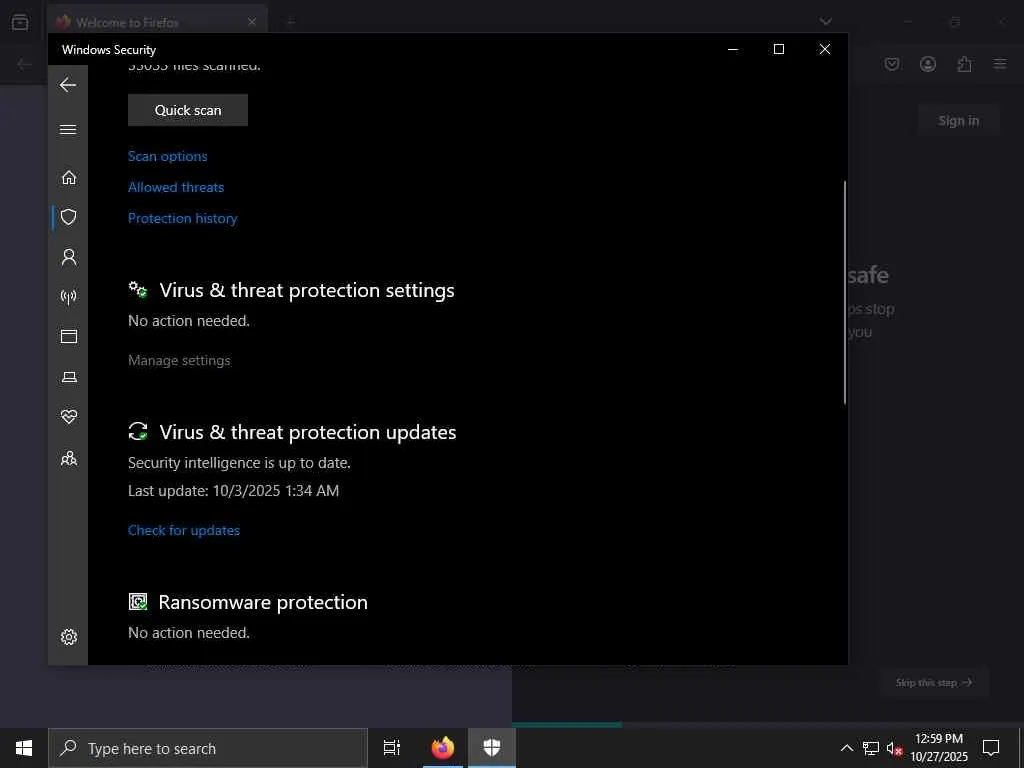Go back with the Windows Security back arrow
Screen dimensions: 1024x768
(x=68, y=85)
